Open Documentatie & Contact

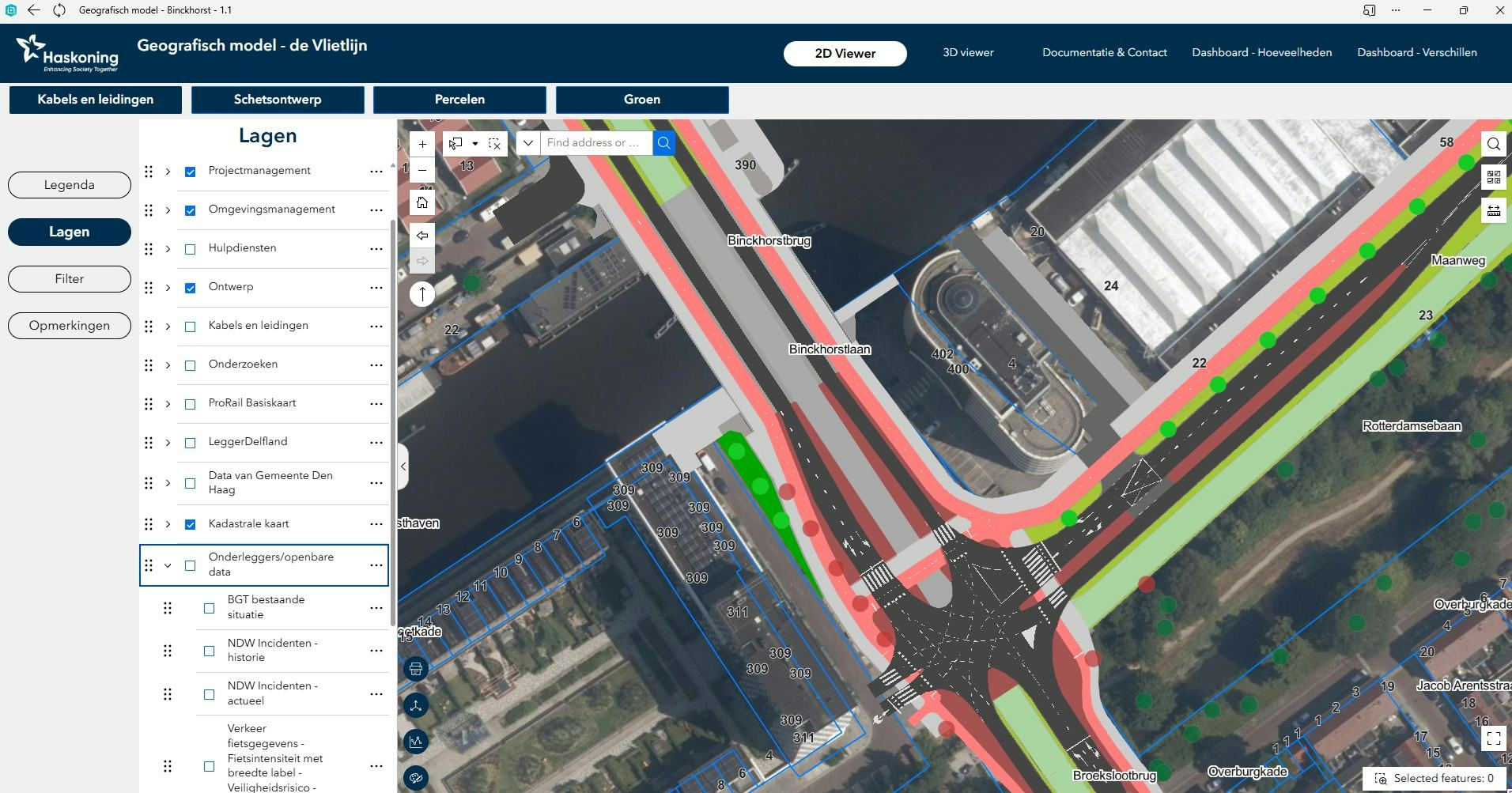point(1104,52)
